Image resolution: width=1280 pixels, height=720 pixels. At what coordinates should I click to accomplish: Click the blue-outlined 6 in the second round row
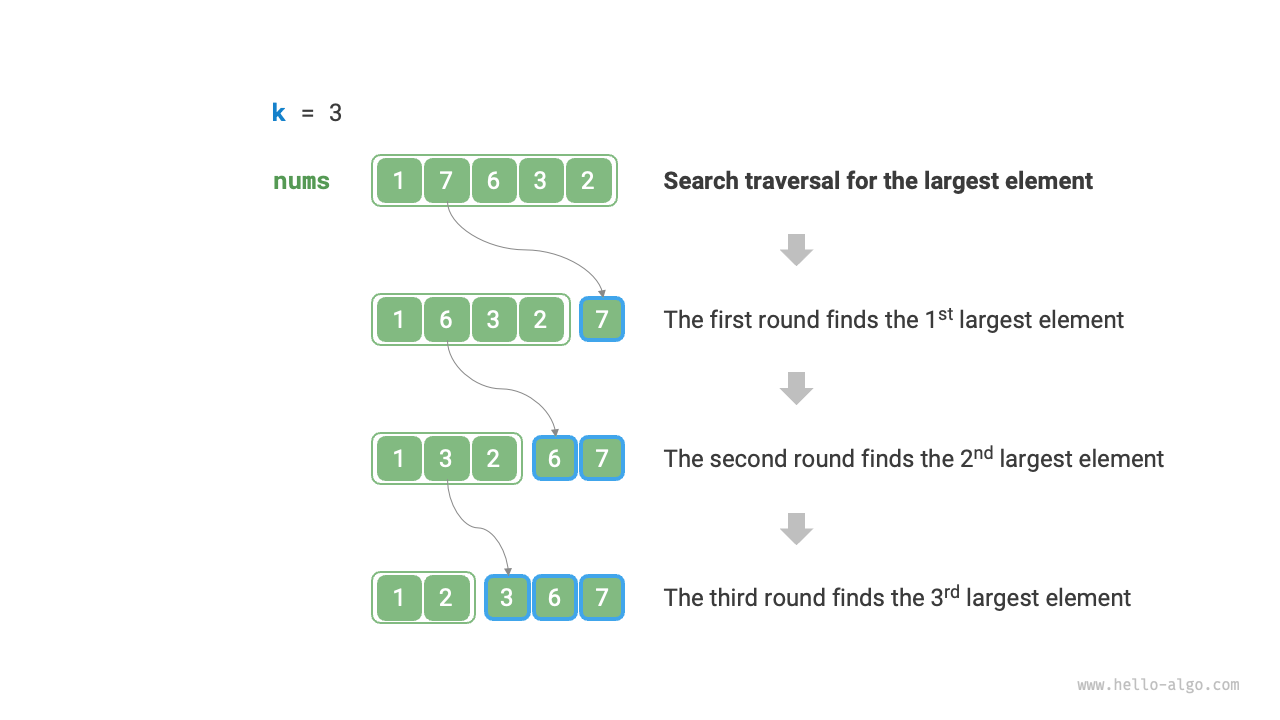point(555,459)
